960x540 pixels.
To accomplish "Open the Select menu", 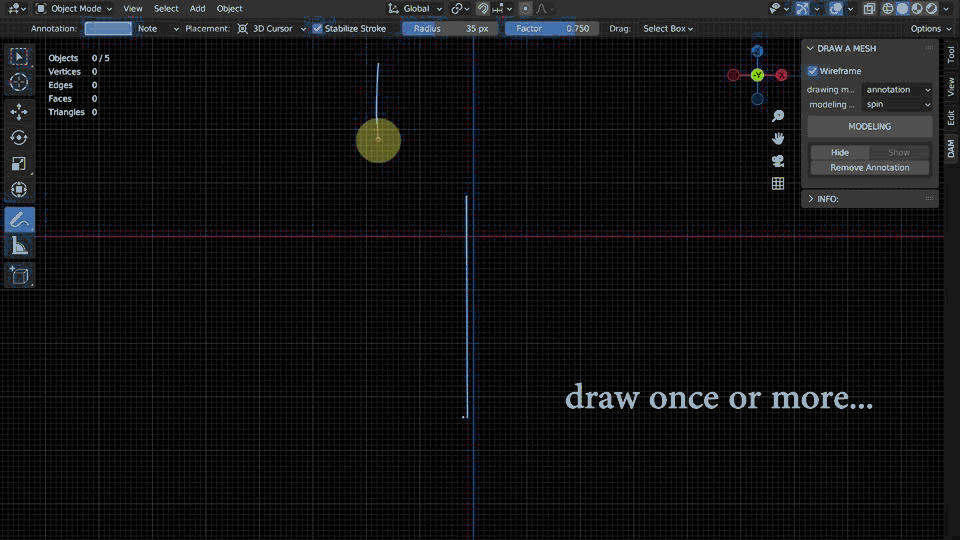I will [166, 9].
